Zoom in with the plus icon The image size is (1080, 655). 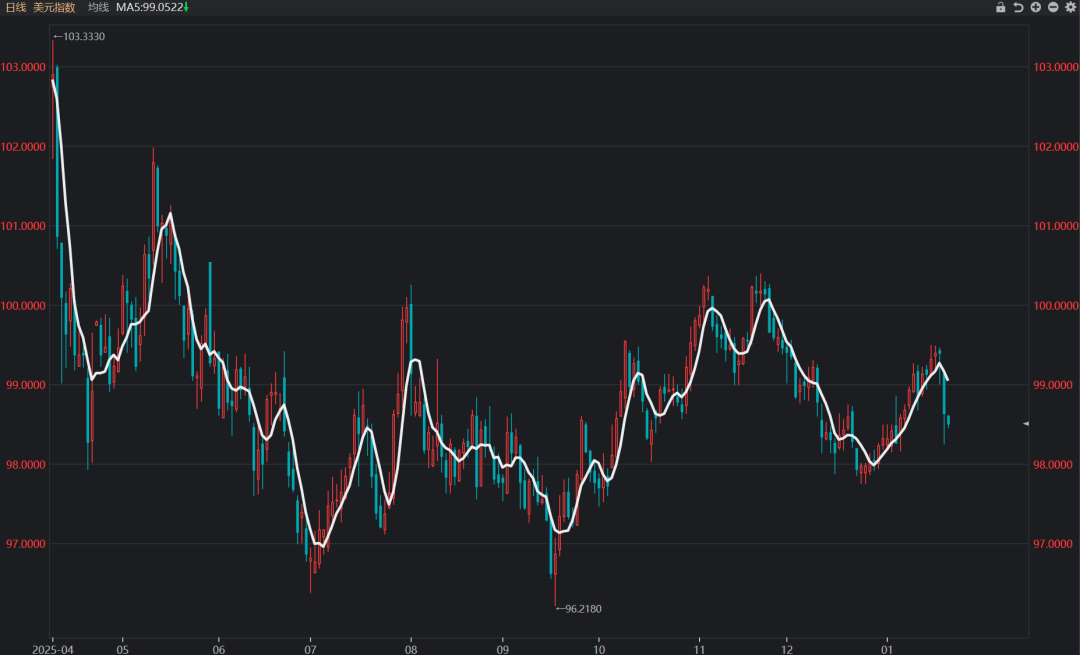pyautogui.click(x=1035, y=7)
